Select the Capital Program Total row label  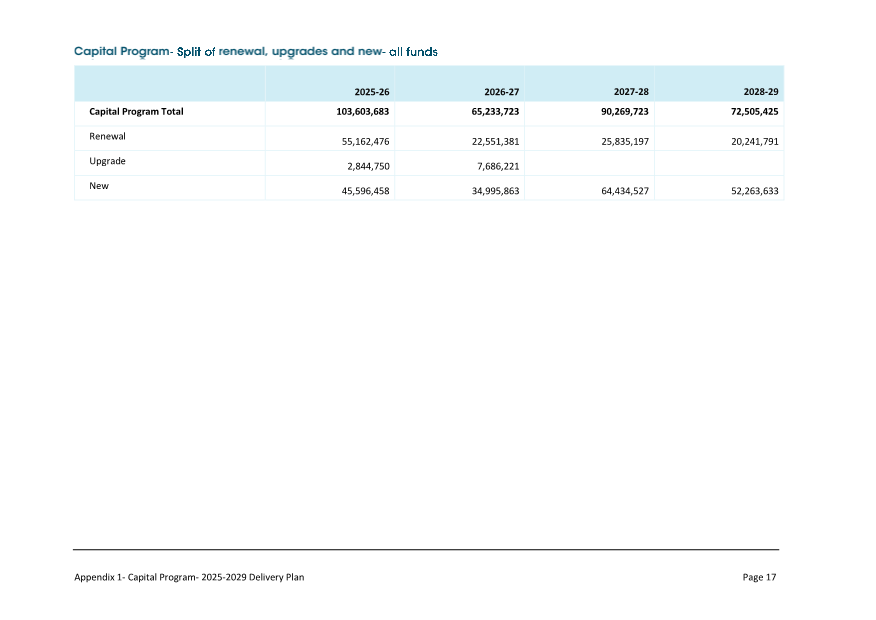click(x=136, y=112)
